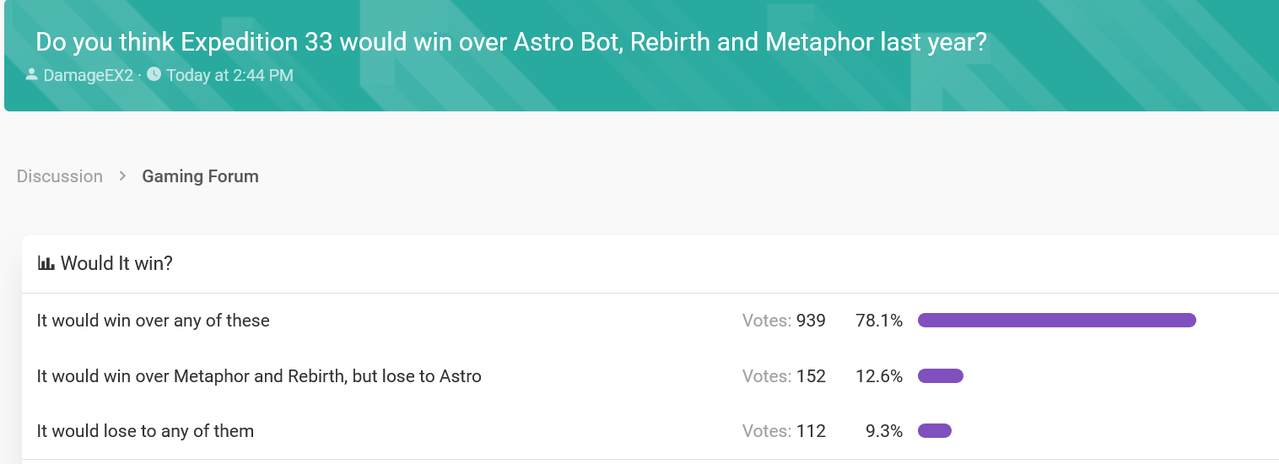Select the "lose to Astro" poll option
The image size is (1279, 464).
(259, 376)
